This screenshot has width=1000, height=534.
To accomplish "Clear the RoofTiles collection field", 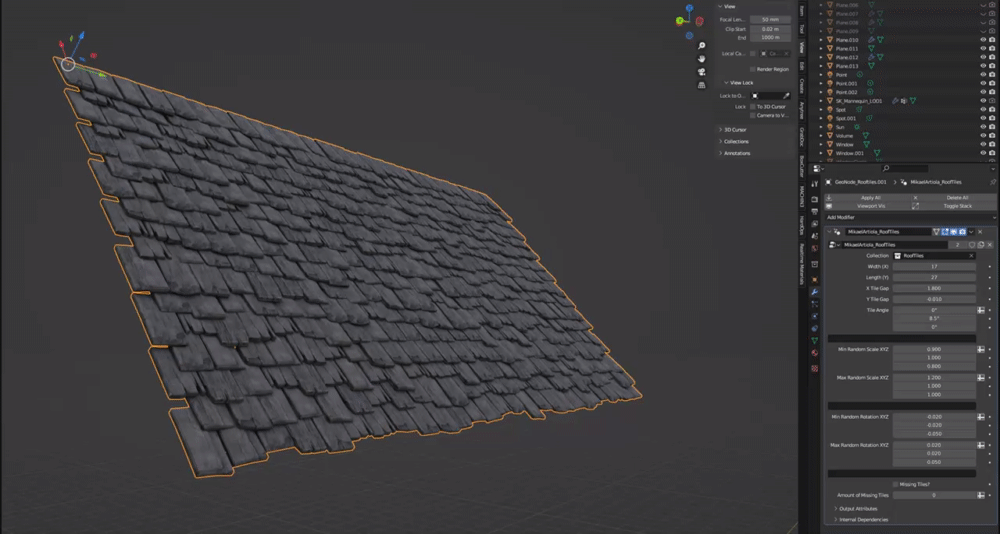I will 971,256.
